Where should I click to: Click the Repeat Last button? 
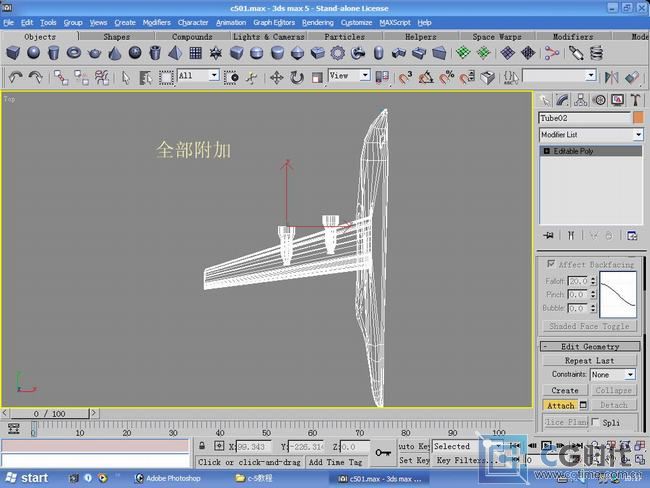coord(589,360)
